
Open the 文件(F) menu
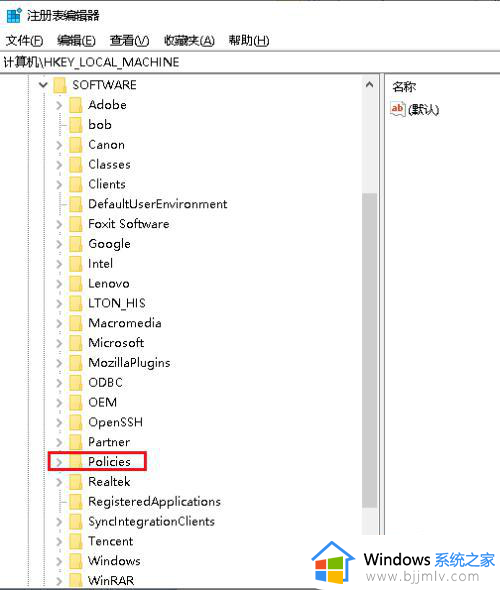[24, 41]
